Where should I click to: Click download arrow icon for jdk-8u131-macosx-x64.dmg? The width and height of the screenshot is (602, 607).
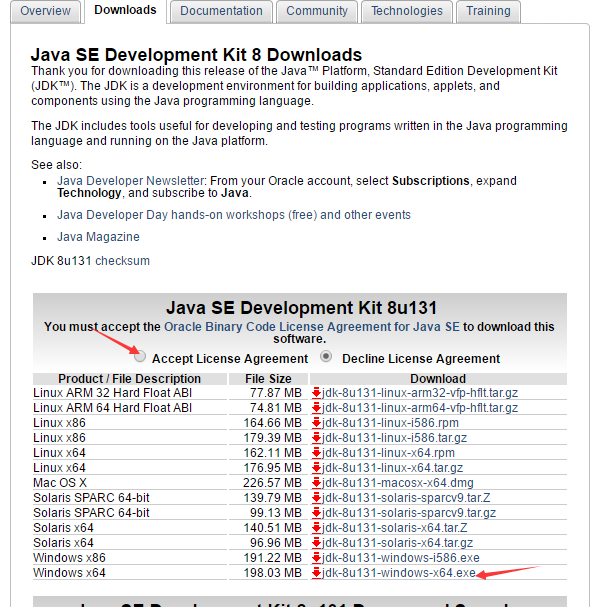click(316, 483)
